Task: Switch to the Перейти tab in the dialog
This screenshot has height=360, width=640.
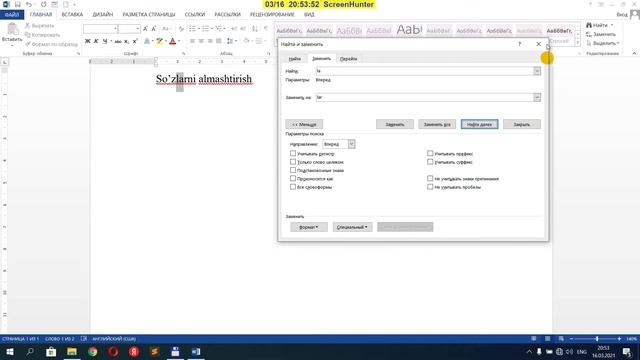Action: 348,59
